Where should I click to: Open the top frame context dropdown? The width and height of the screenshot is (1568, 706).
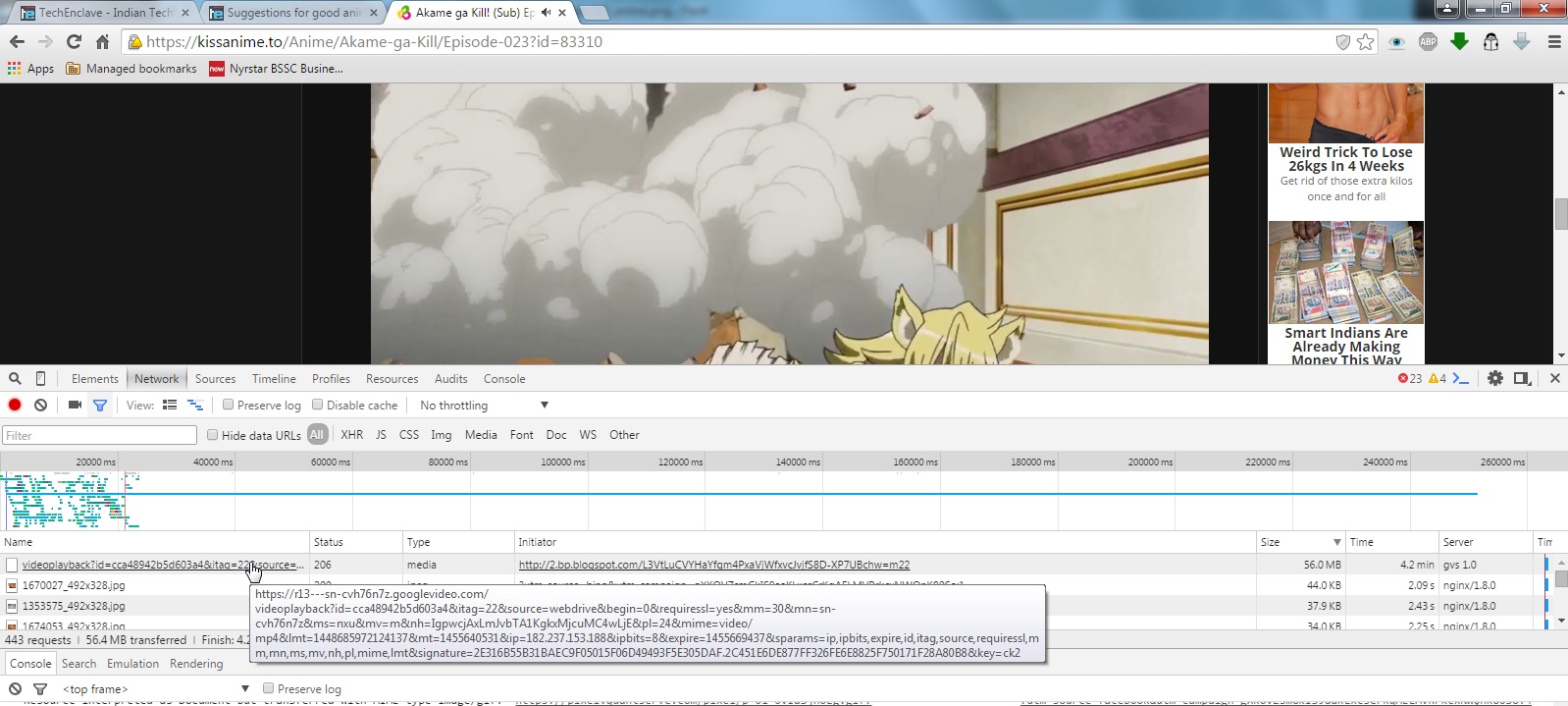point(155,689)
